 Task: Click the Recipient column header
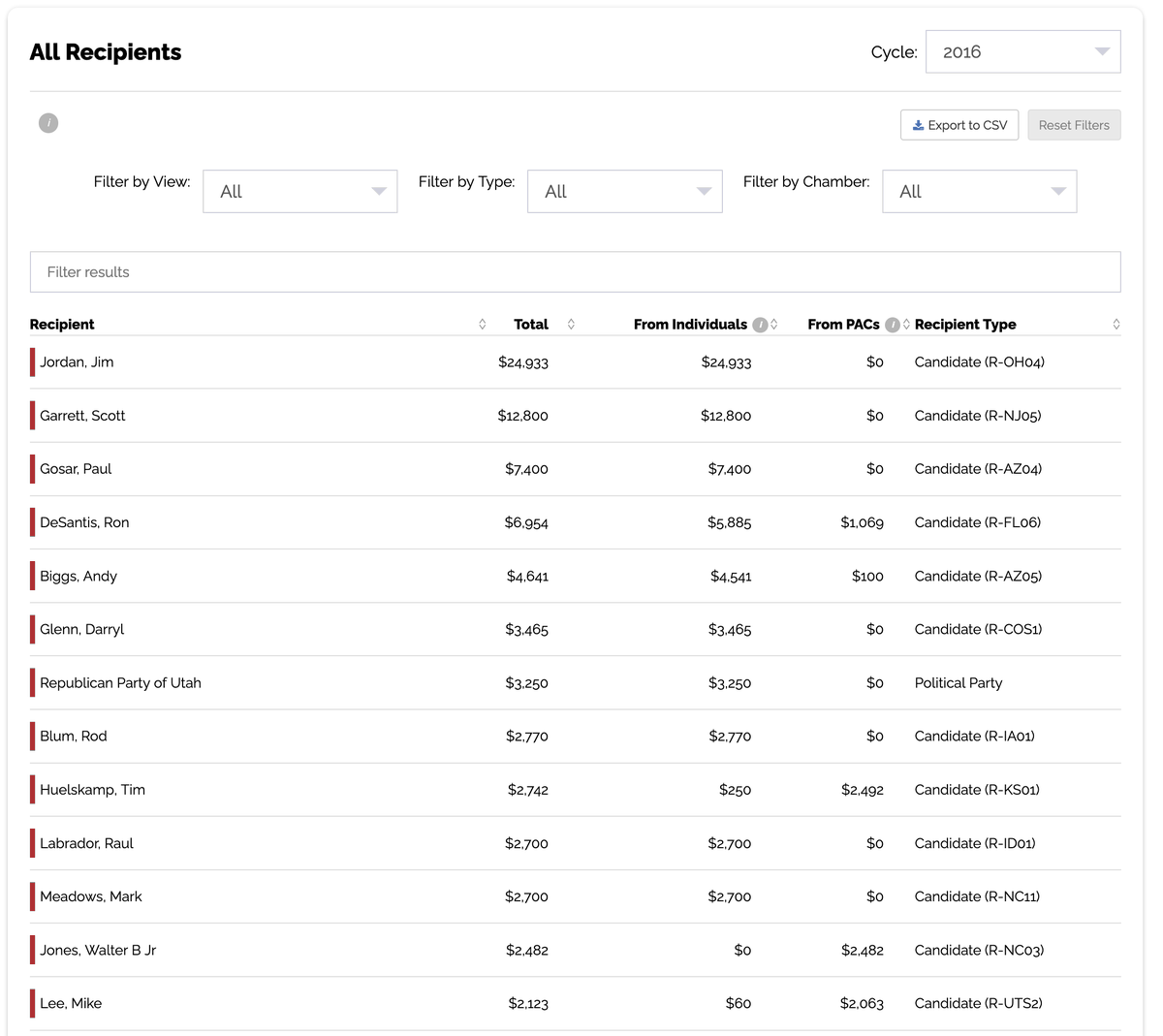tap(62, 325)
